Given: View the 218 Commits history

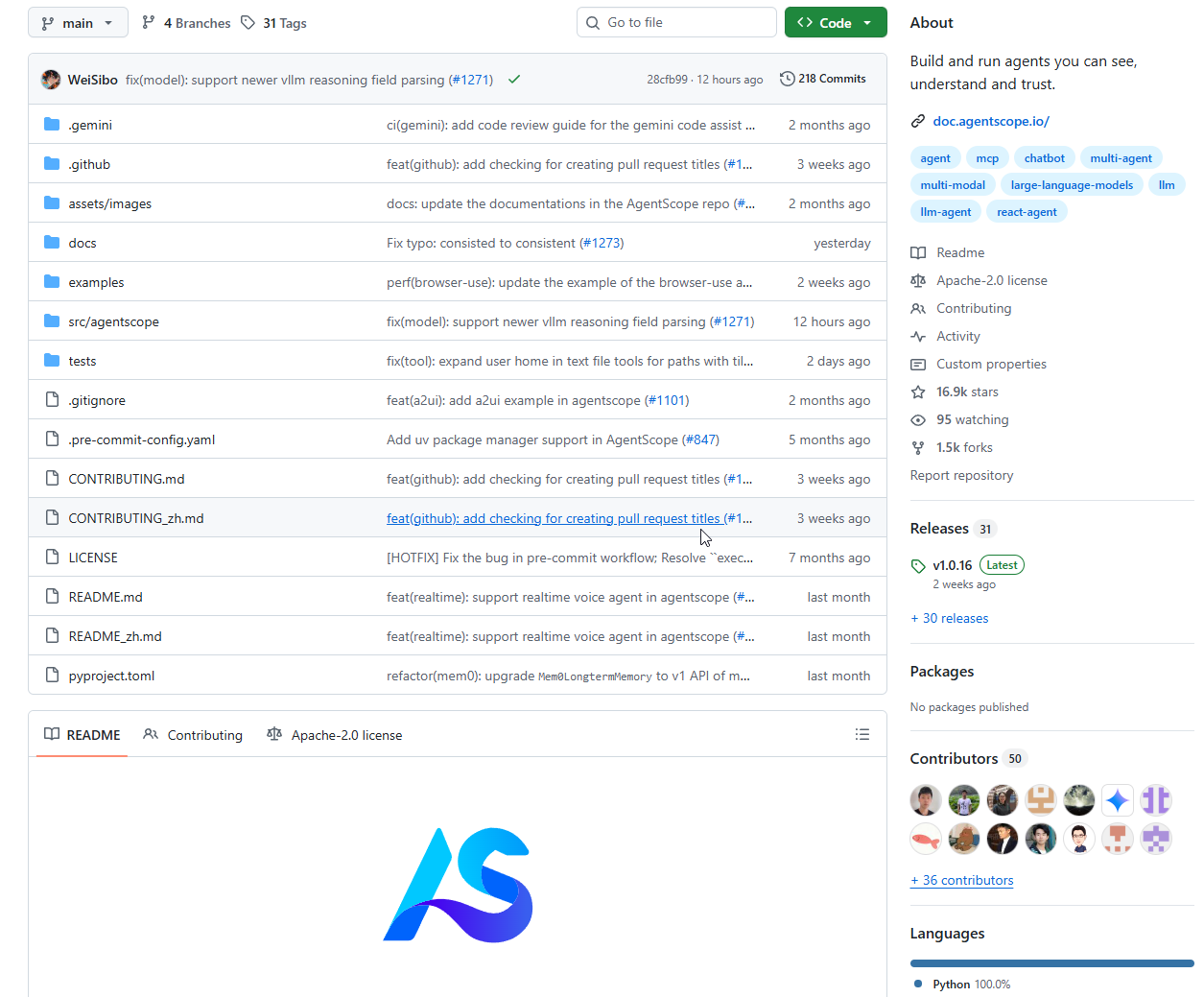Looking at the screenshot, I should pos(823,79).
